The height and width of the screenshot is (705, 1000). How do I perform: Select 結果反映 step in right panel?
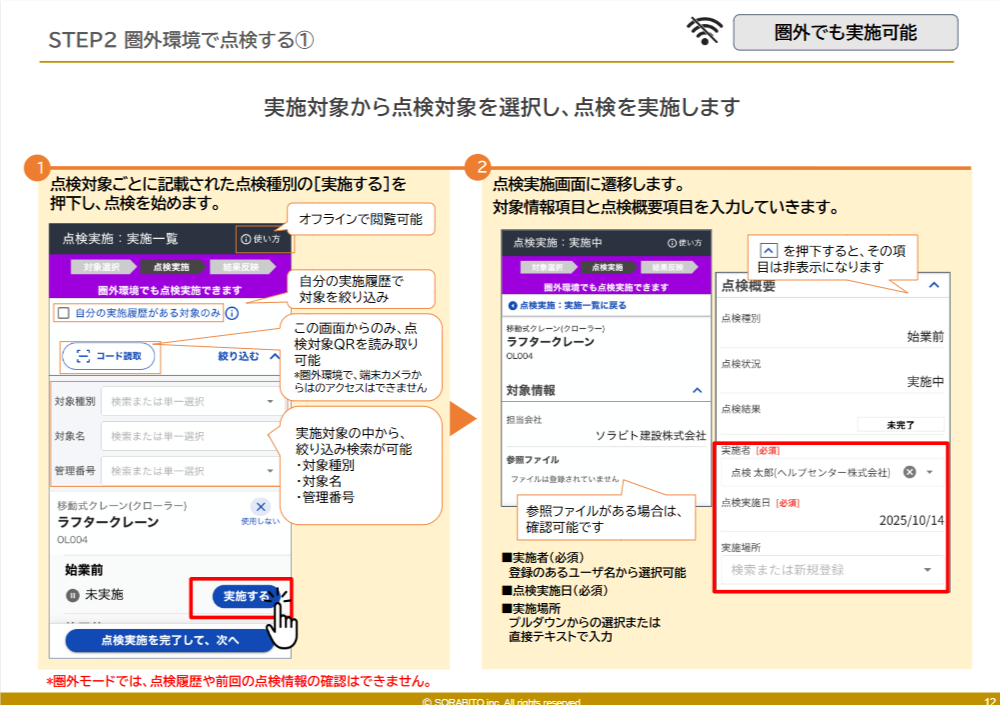pos(671,268)
